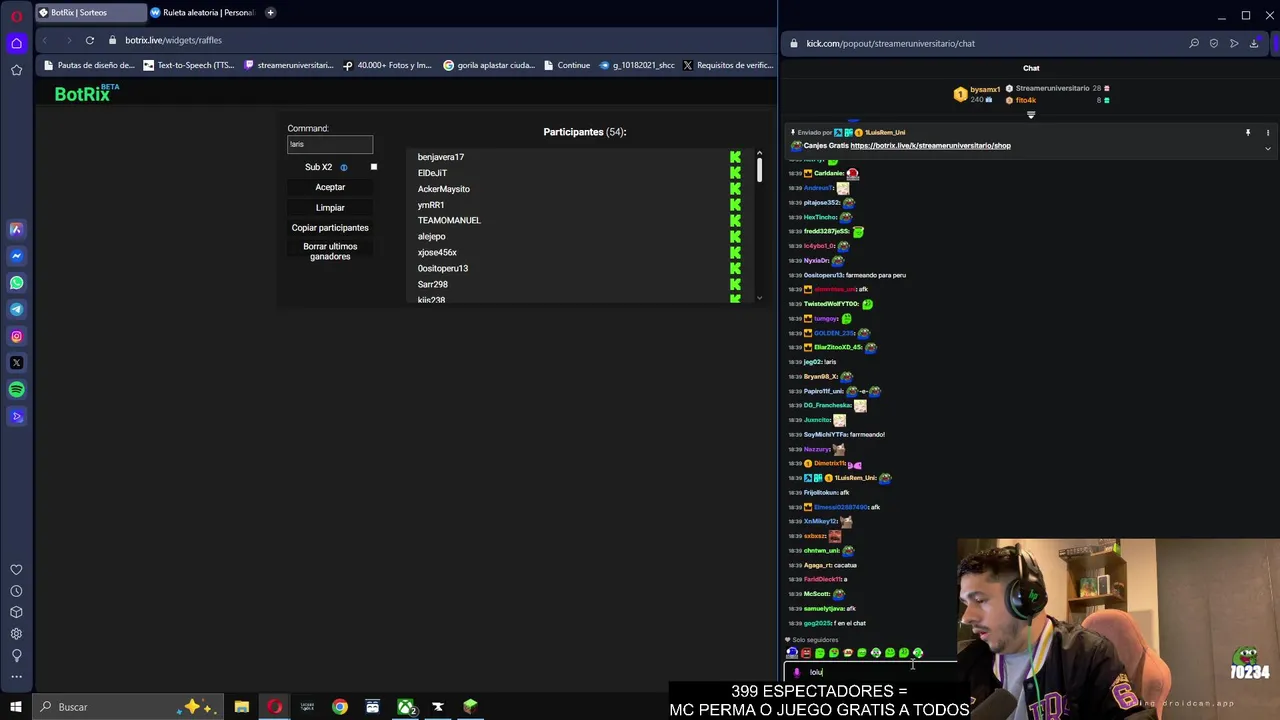Open the heart pinboards icon in sidebar
The width and height of the screenshot is (1280, 720).
tap(16, 570)
